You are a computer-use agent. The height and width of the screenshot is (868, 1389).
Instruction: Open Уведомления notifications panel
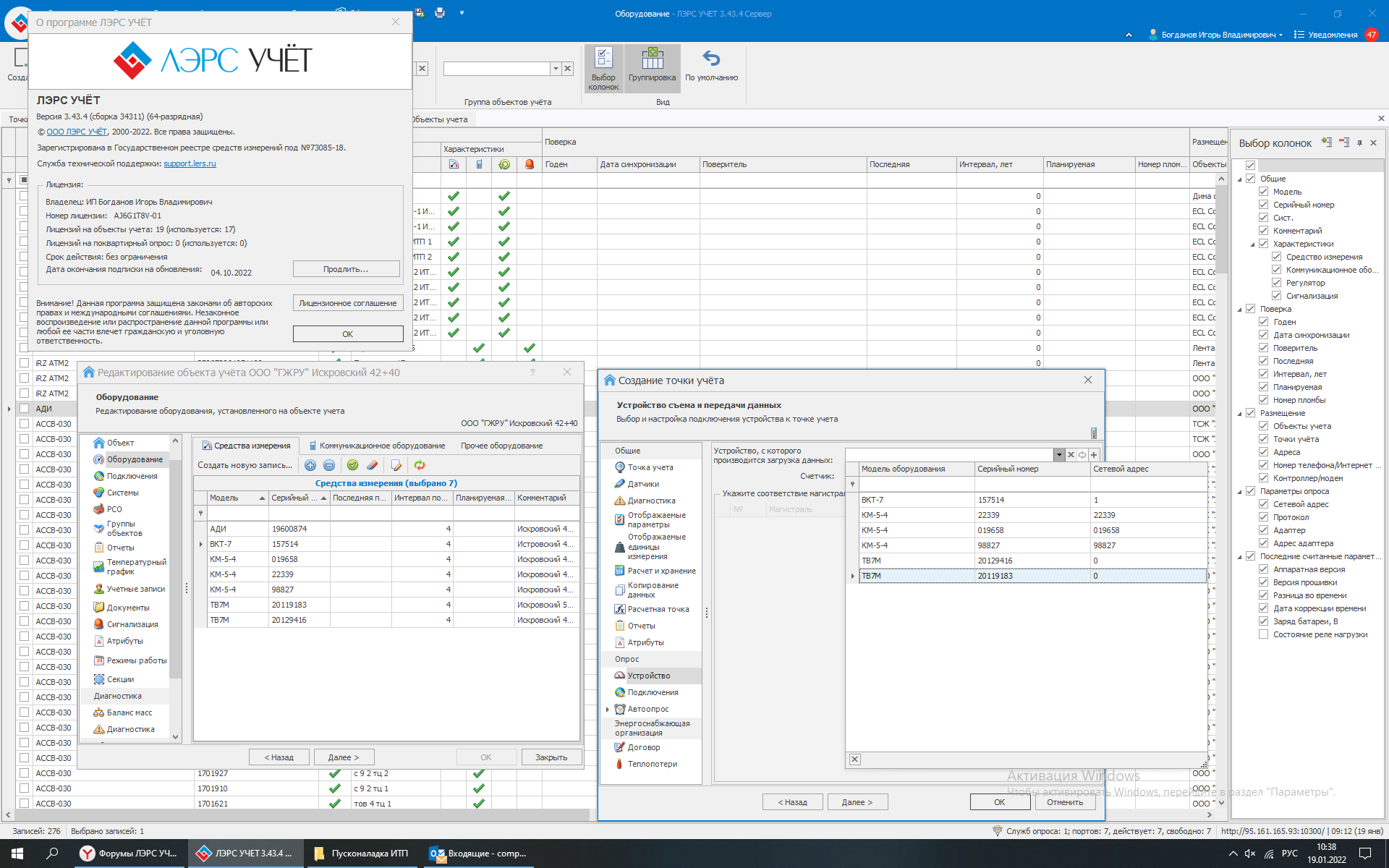click(1335, 35)
